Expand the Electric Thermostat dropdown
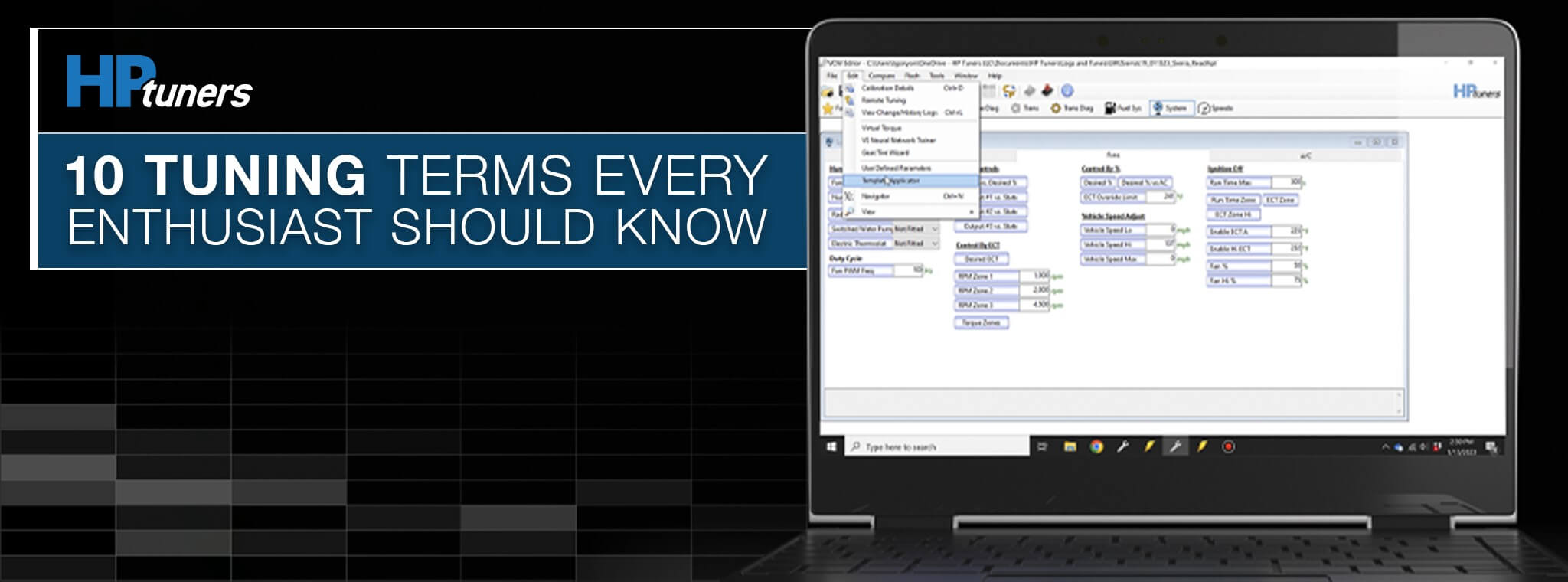This screenshot has width=1568, height=582. (934, 244)
